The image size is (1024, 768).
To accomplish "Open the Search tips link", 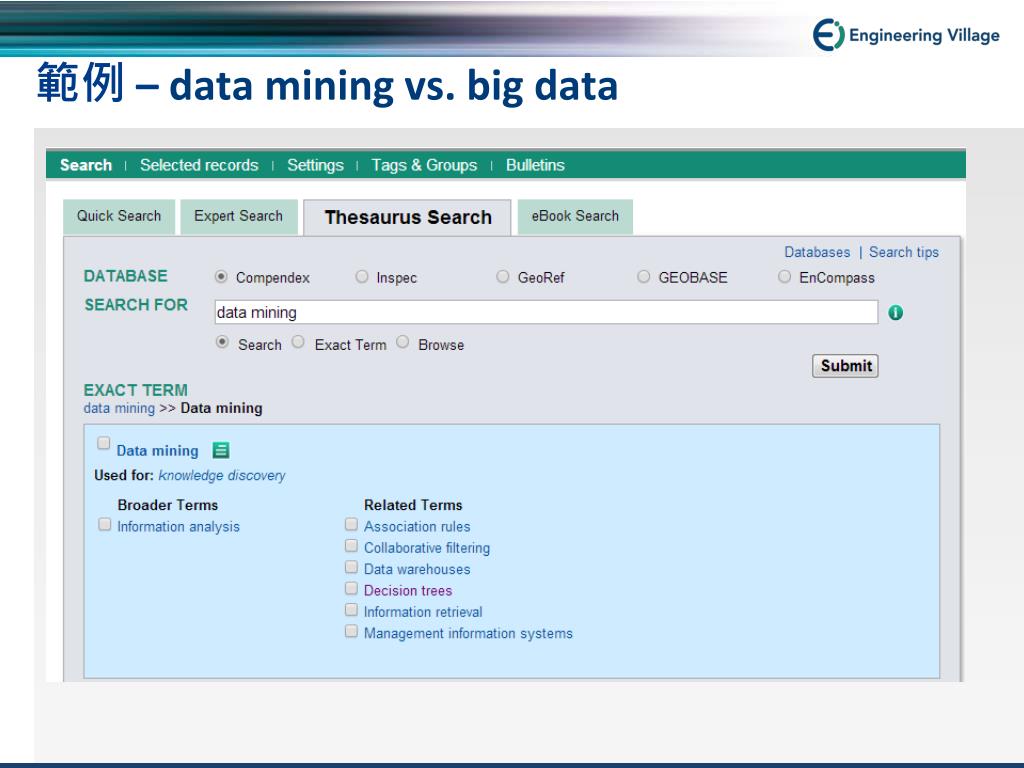I will point(904,252).
